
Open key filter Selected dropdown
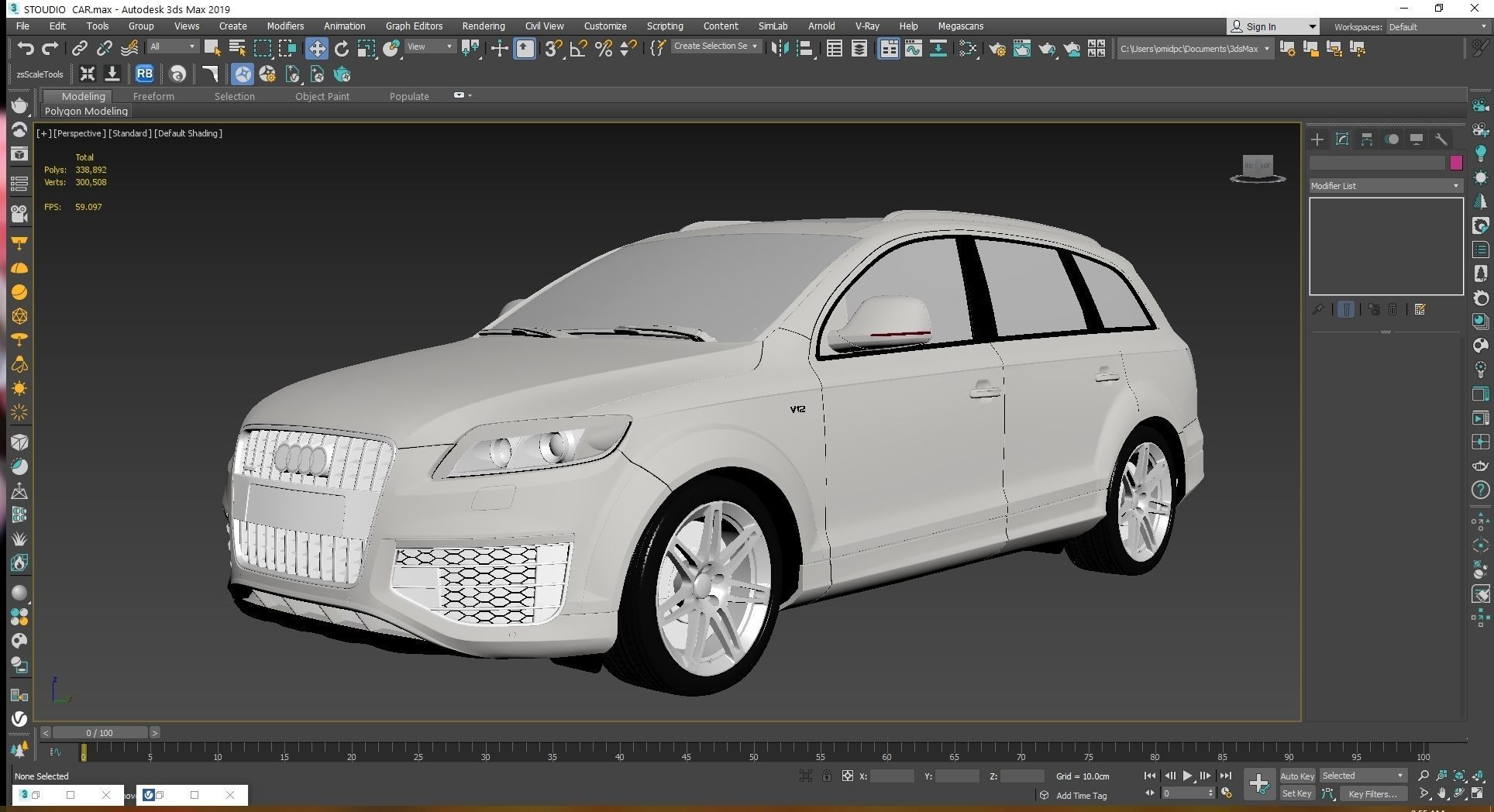tap(1363, 776)
